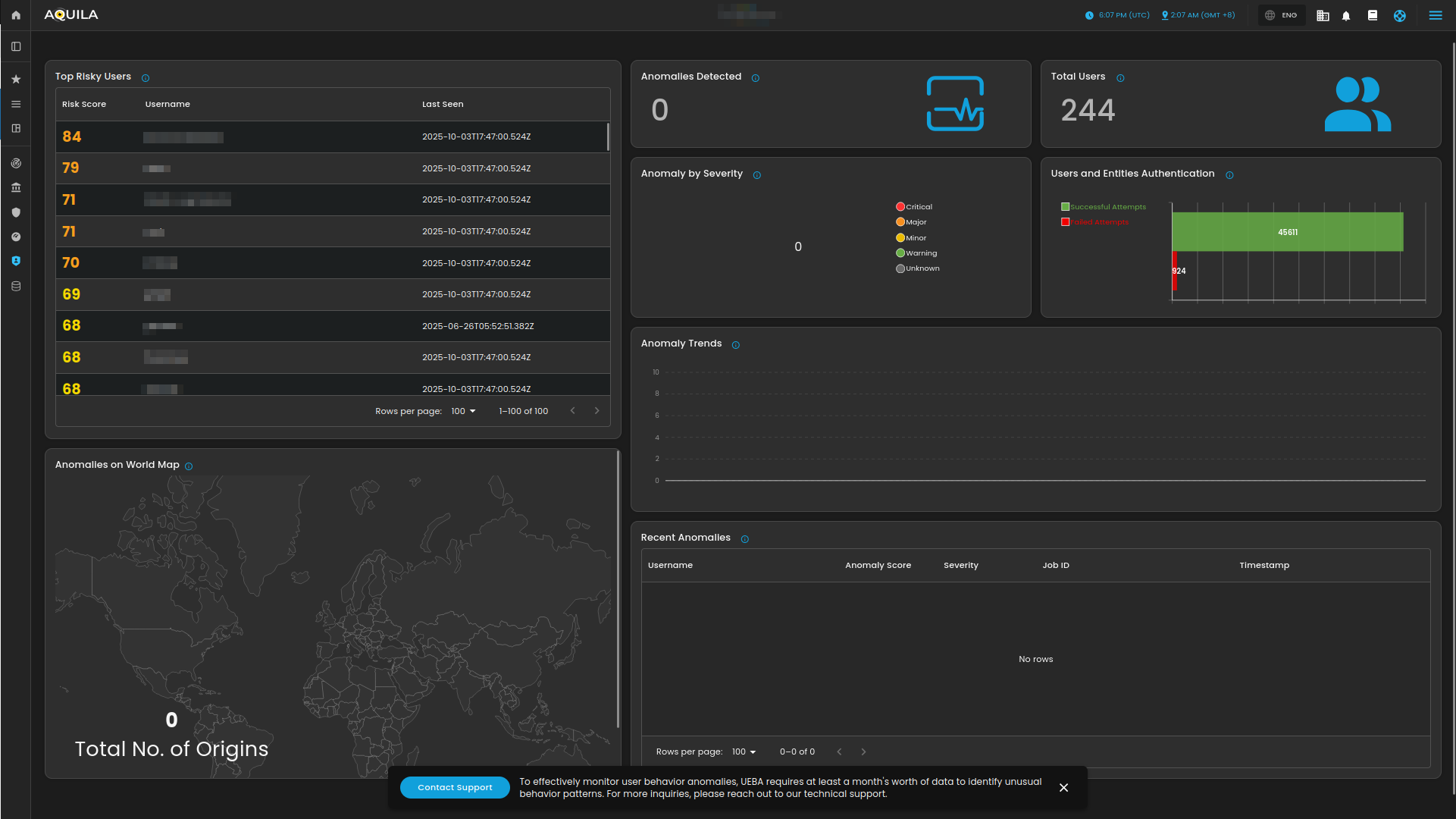
Task: Open the database icon in the sidebar
Action: pyautogui.click(x=16, y=286)
